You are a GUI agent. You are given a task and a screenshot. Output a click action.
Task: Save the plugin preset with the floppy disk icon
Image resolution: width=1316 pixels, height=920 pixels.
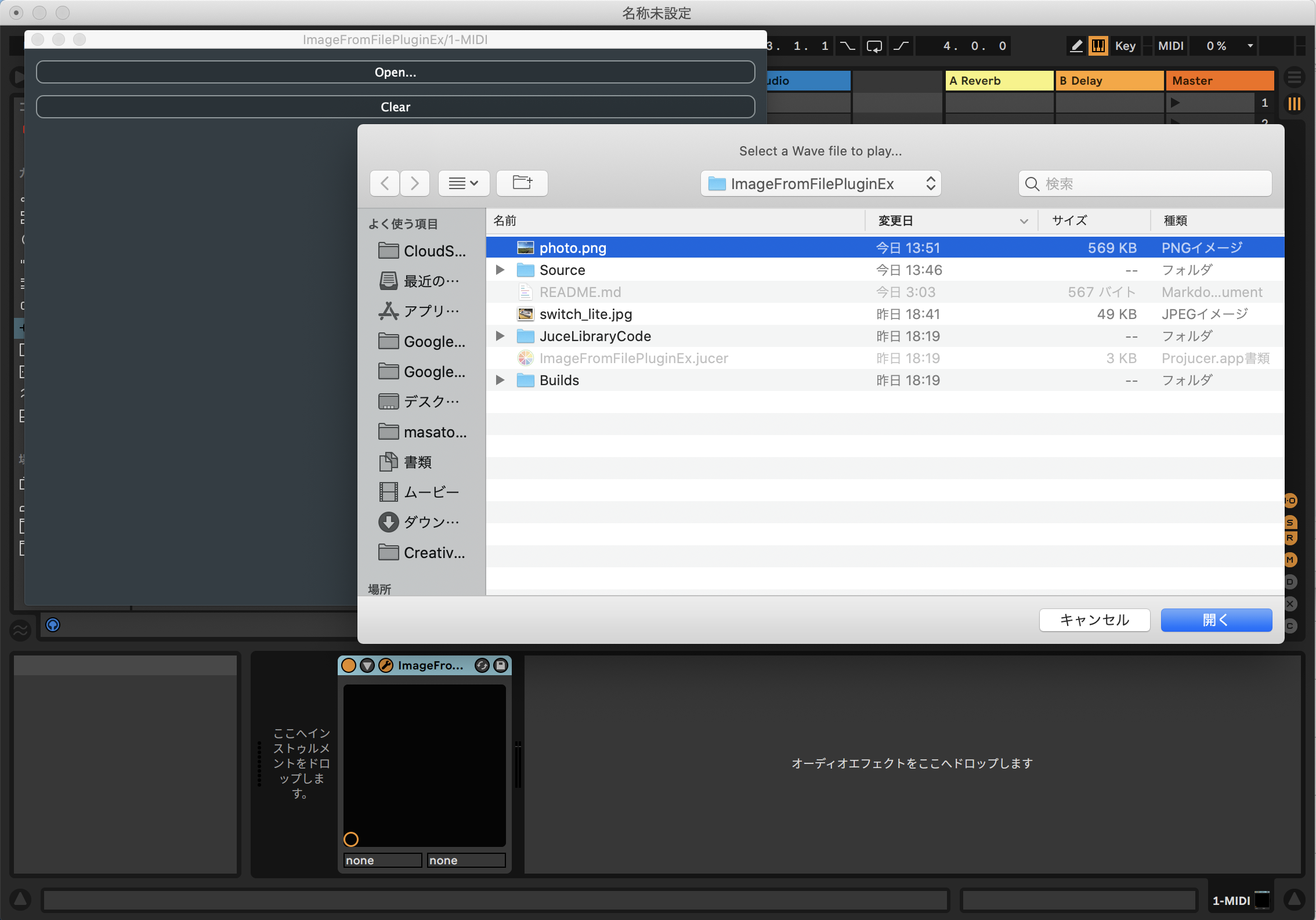click(x=500, y=665)
